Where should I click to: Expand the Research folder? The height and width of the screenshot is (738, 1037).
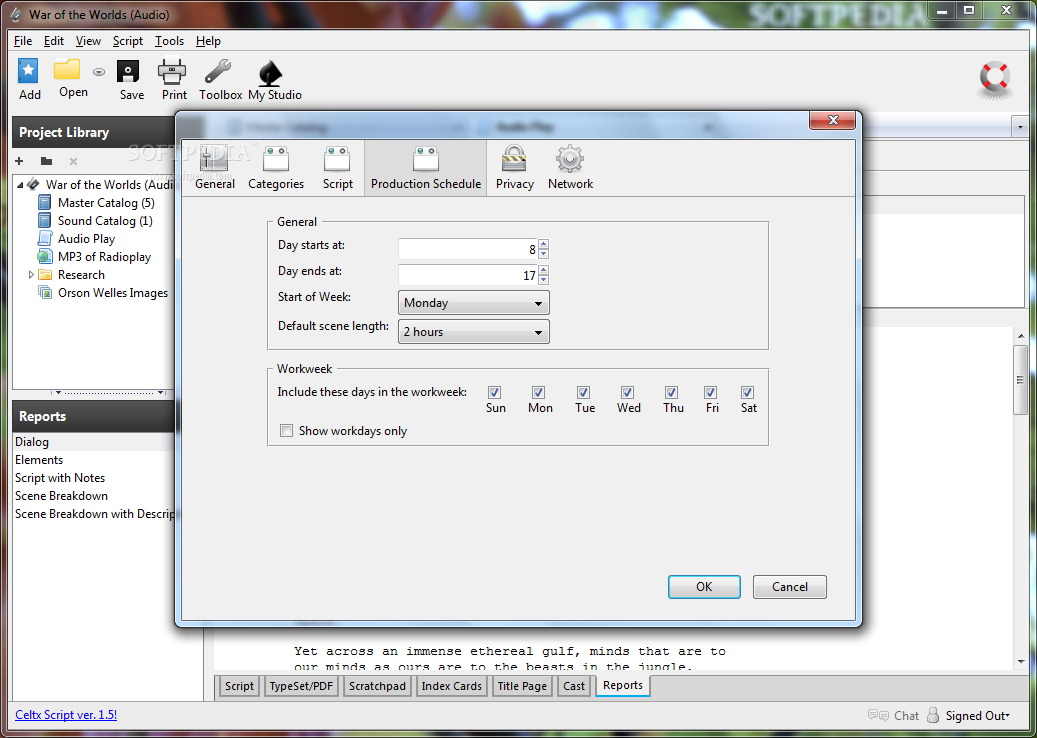pyautogui.click(x=31, y=274)
